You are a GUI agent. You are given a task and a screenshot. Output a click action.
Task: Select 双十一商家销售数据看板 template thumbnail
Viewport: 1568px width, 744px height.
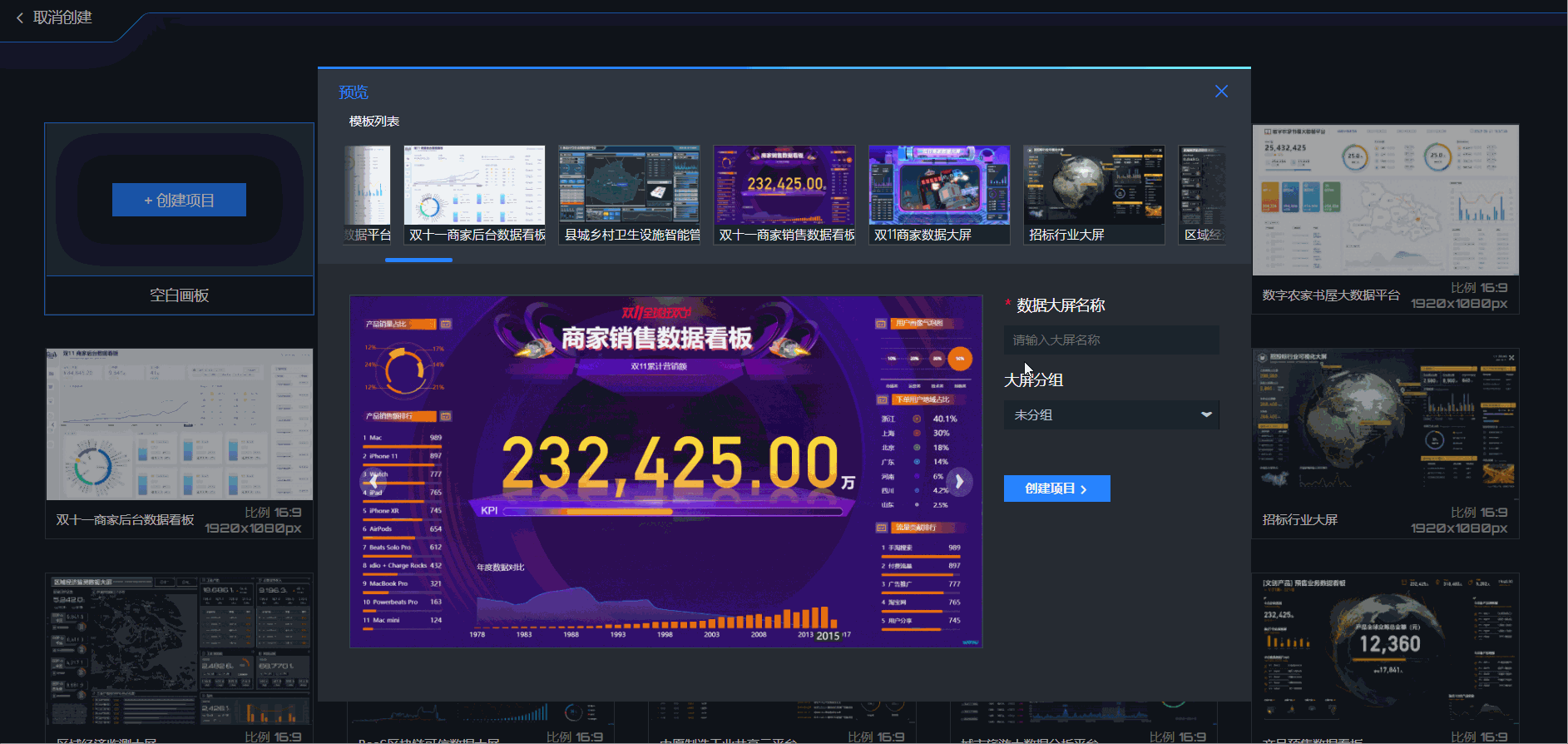(784, 195)
